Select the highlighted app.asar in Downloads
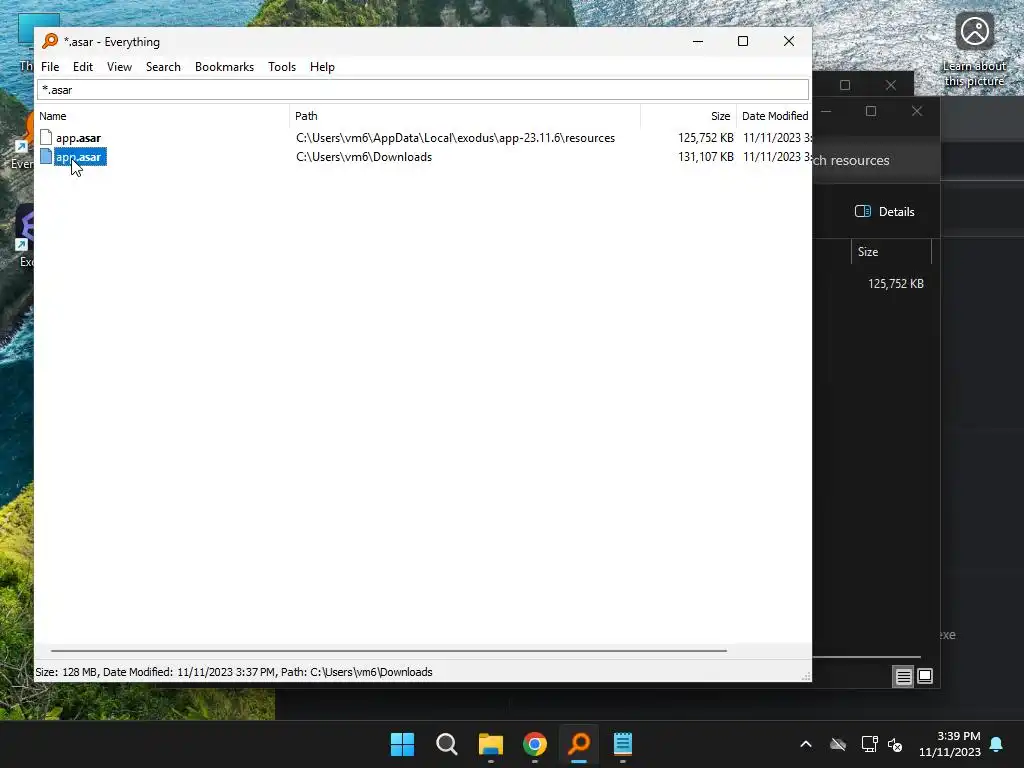This screenshot has width=1024, height=768. [x=80, y=157]
